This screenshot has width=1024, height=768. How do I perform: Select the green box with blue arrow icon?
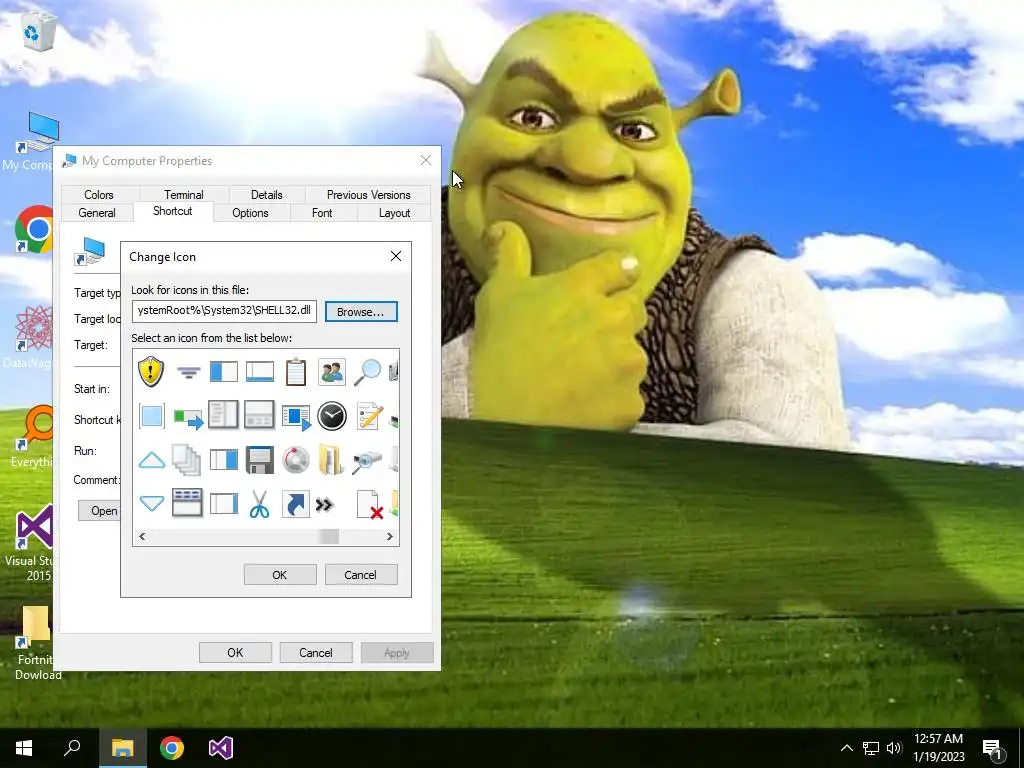[188, 417]
